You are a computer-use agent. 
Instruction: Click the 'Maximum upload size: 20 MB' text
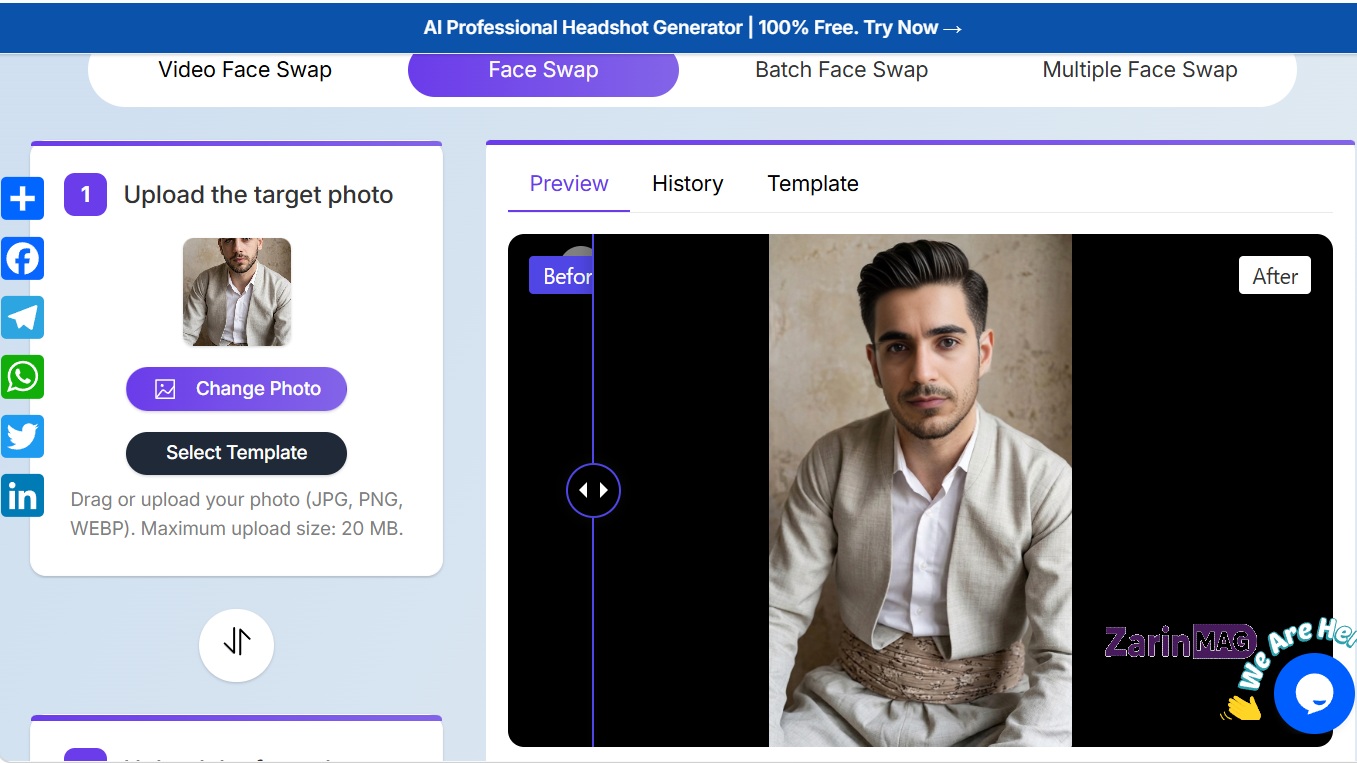(272, 529)
